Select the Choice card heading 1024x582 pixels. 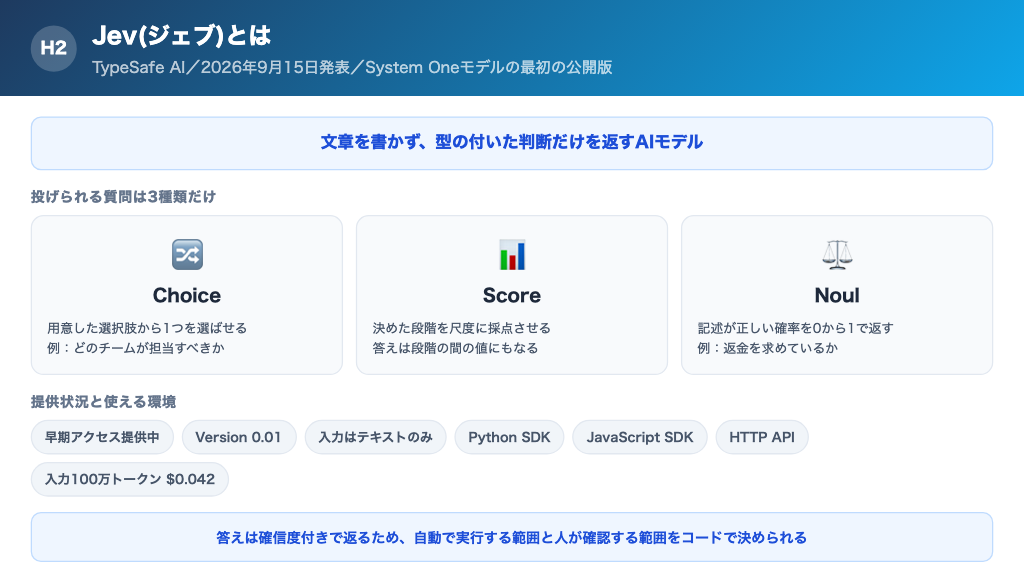tap(187, 295)
